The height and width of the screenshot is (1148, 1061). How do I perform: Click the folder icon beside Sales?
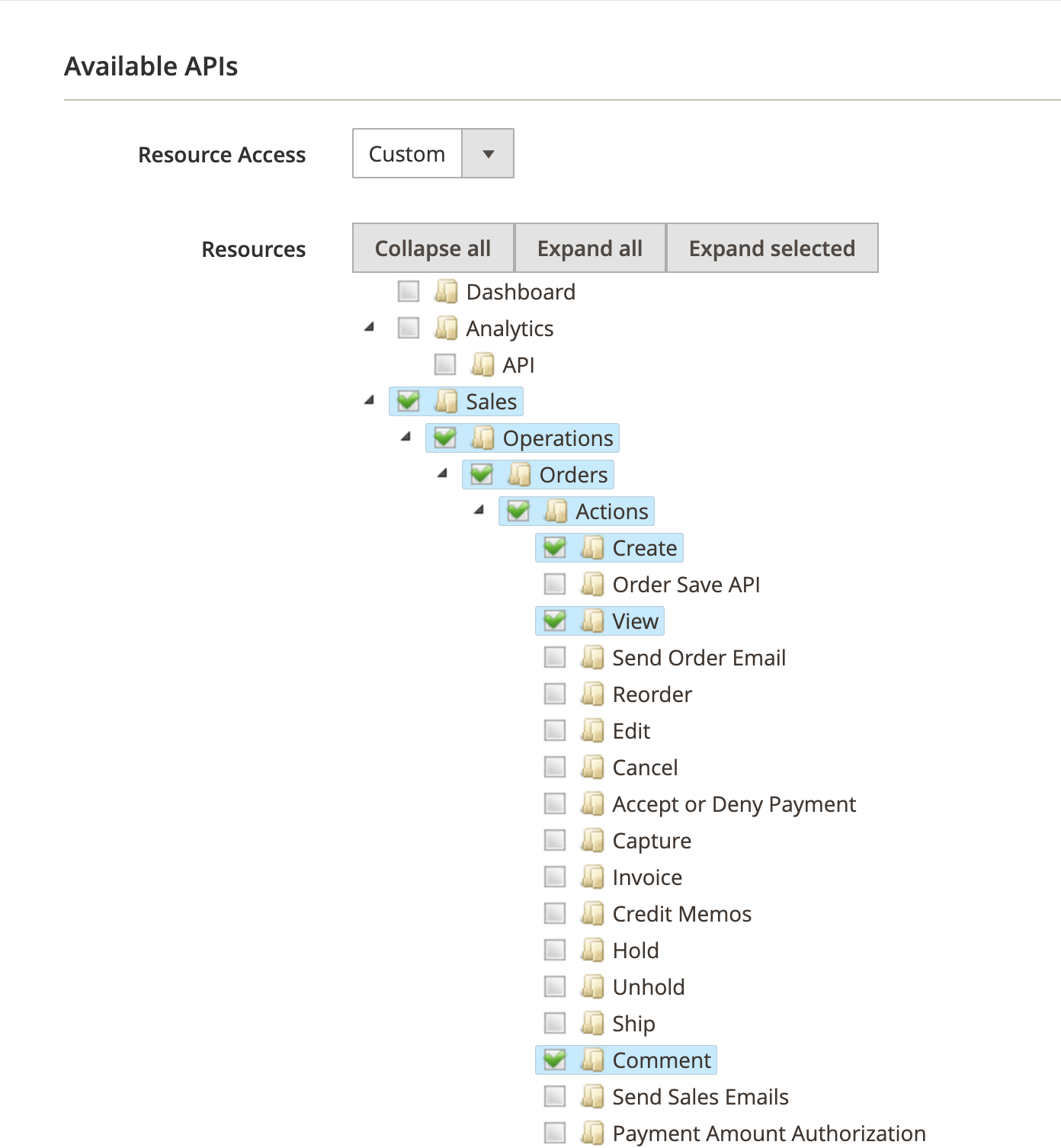(446, 401)
